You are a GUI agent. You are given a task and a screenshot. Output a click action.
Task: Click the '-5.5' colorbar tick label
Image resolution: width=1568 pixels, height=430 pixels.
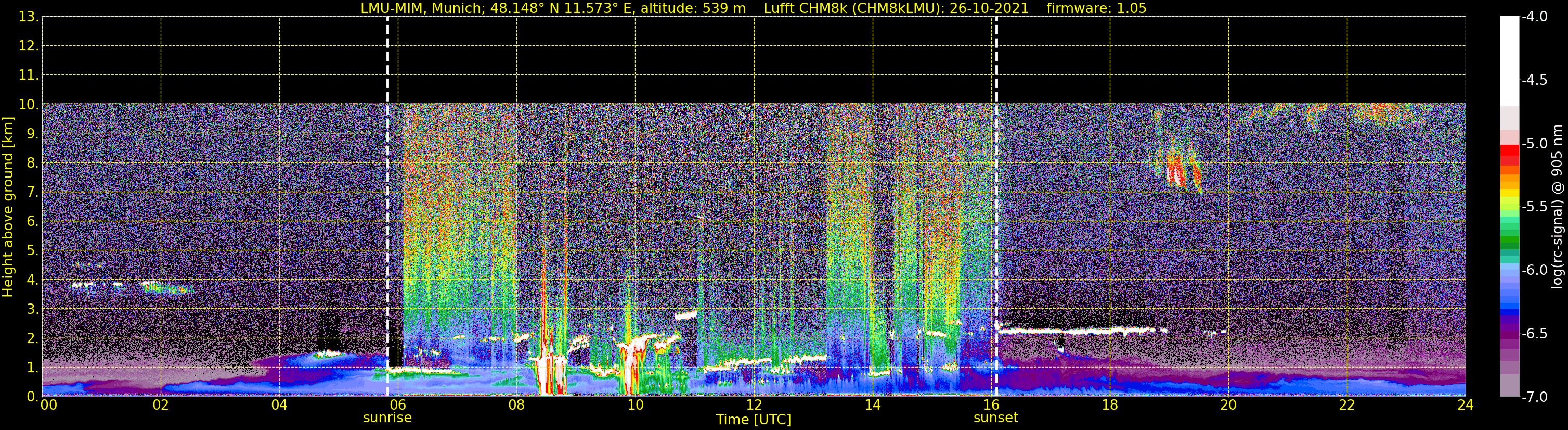(1535, 207)
